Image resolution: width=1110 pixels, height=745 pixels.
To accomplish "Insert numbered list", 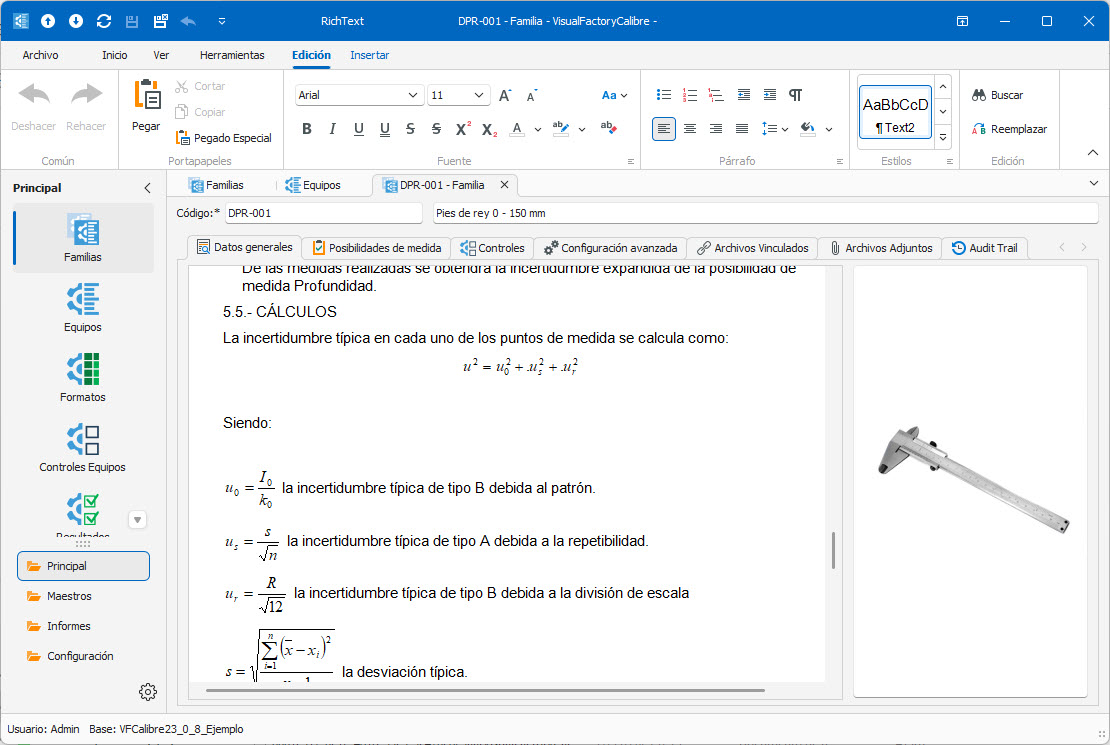I will [x=690, y=95].
